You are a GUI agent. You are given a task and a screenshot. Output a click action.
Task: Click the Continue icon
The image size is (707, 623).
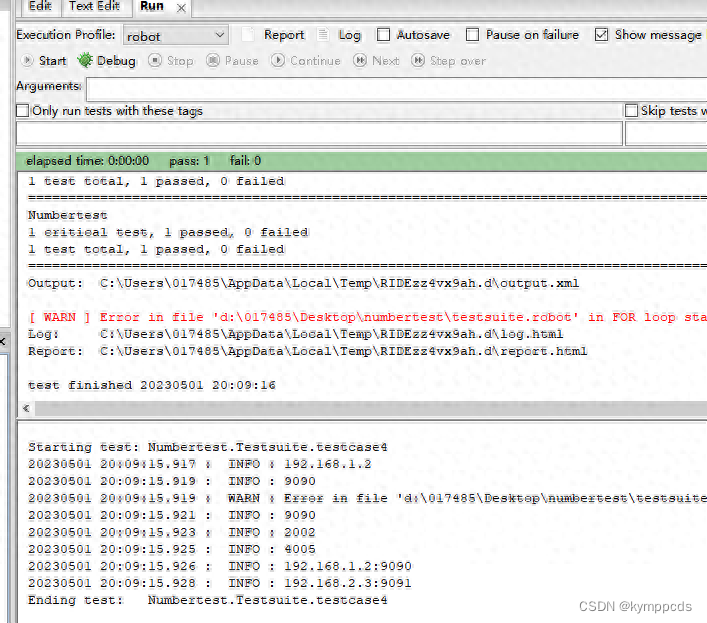click(278, 60)
